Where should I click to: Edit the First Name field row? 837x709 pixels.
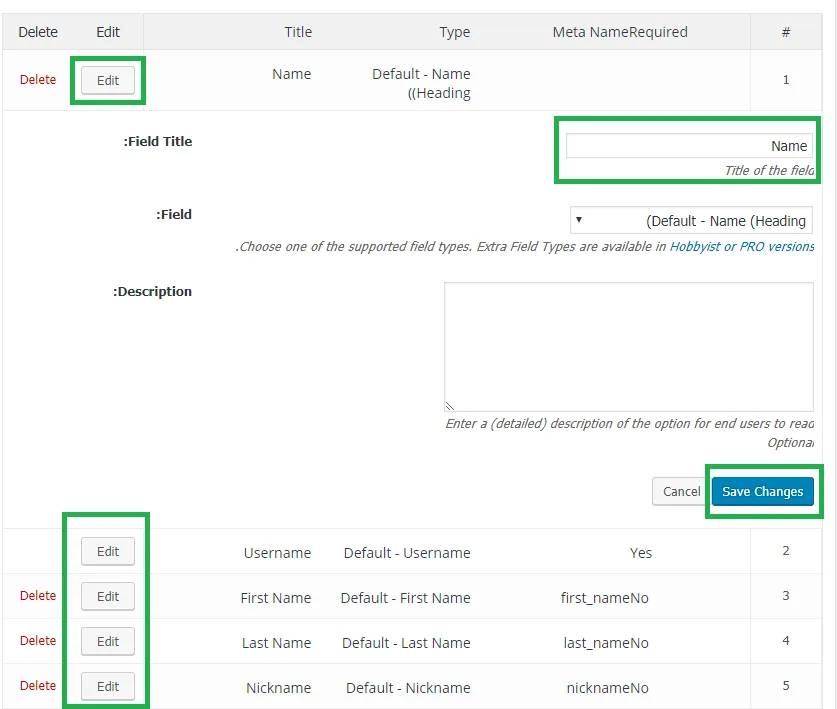[108, 596]
